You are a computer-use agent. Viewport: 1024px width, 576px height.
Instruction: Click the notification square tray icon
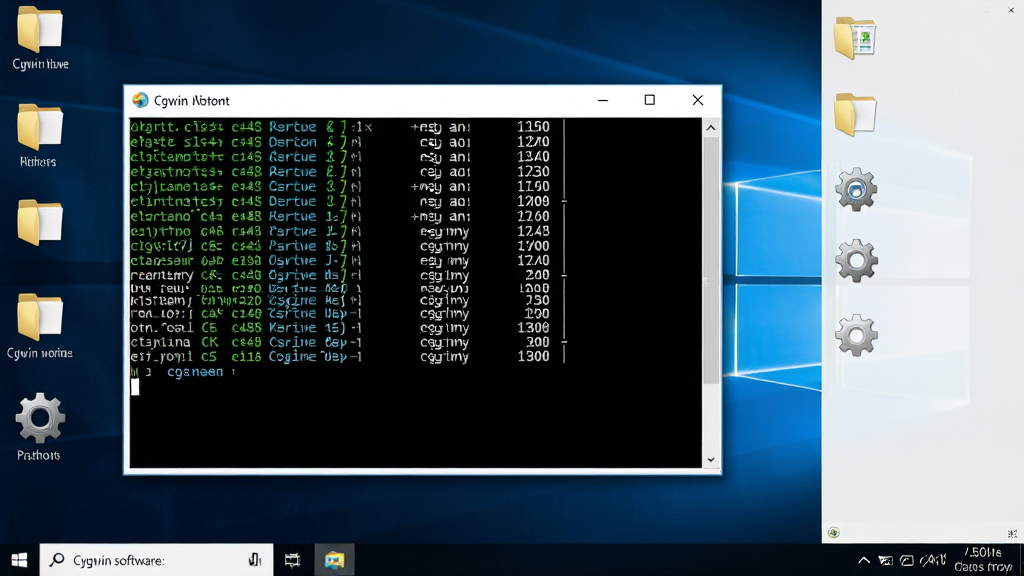coord(906,560)
